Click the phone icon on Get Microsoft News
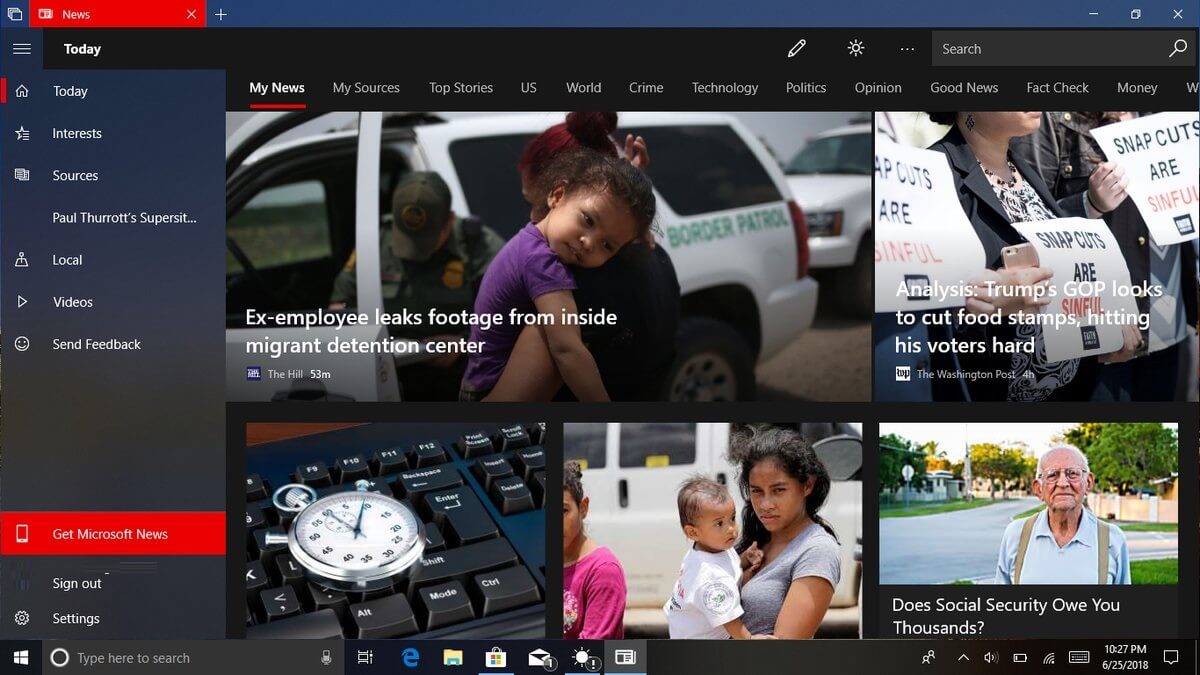The width and height of the screenshot is (1200, 675). click(22, 534)
